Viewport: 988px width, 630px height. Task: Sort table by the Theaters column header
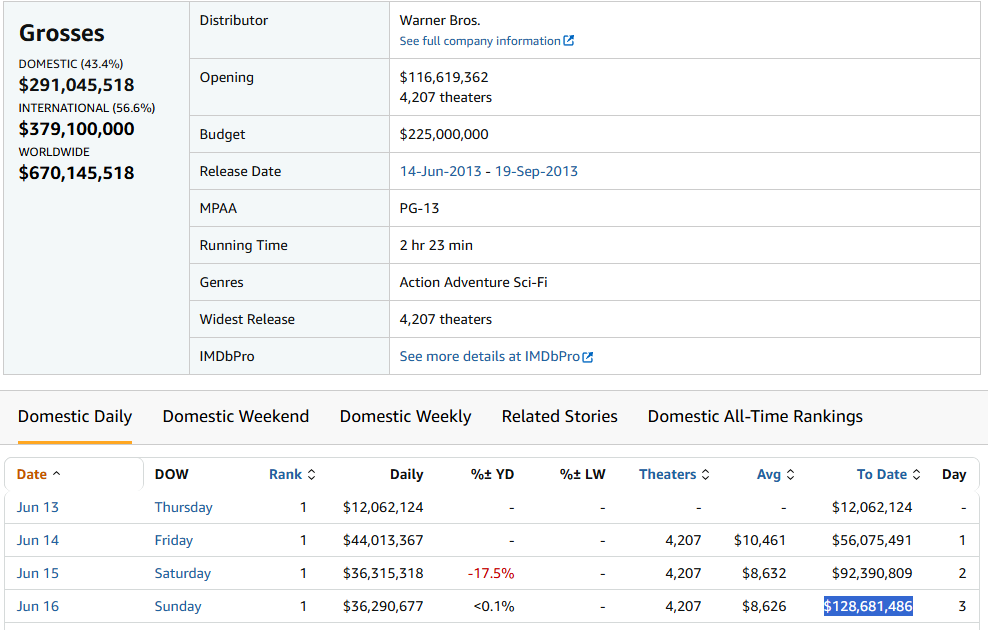(x=667, y=474)
